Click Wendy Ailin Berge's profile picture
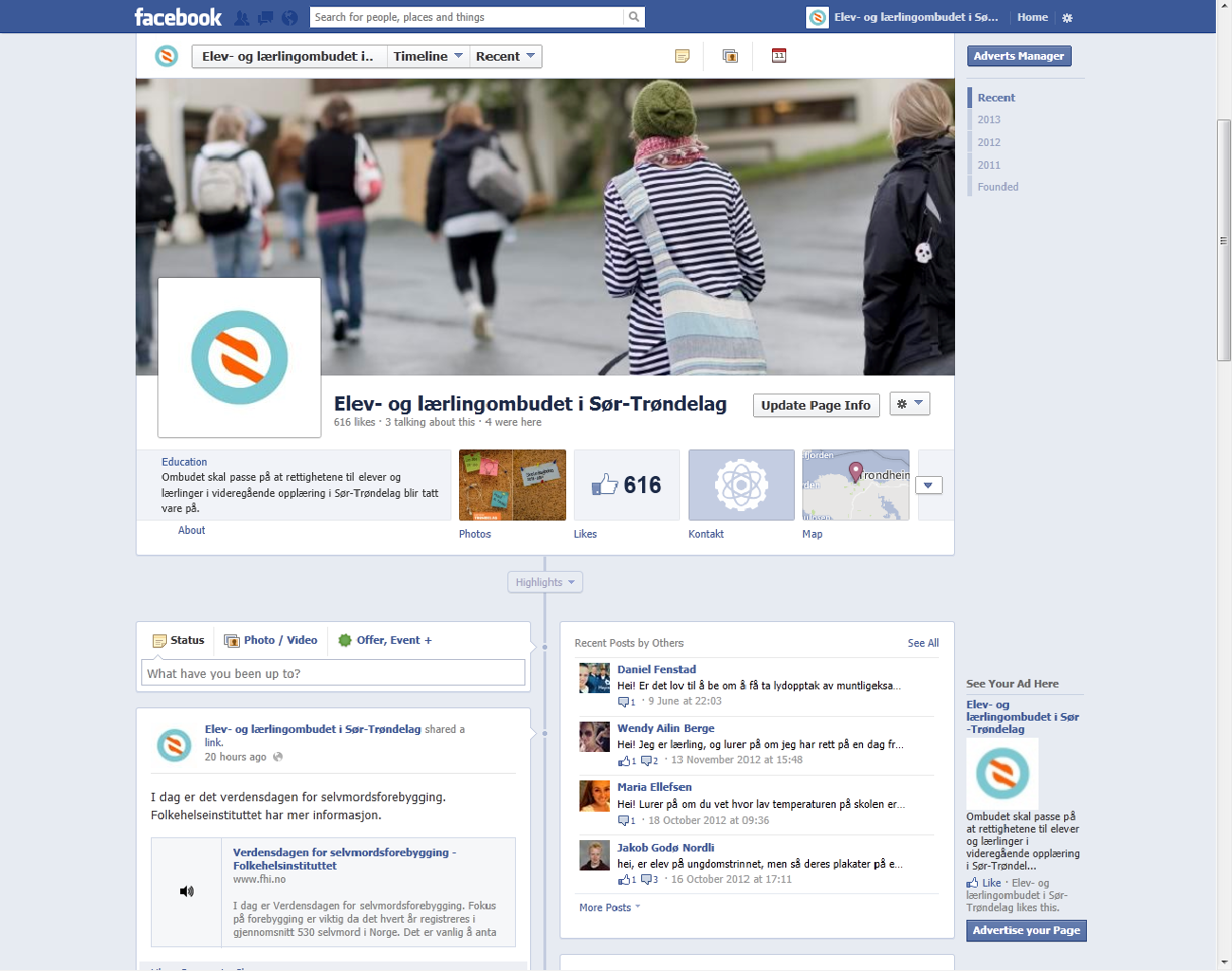 pyautogui.click(x=595, y=737)
